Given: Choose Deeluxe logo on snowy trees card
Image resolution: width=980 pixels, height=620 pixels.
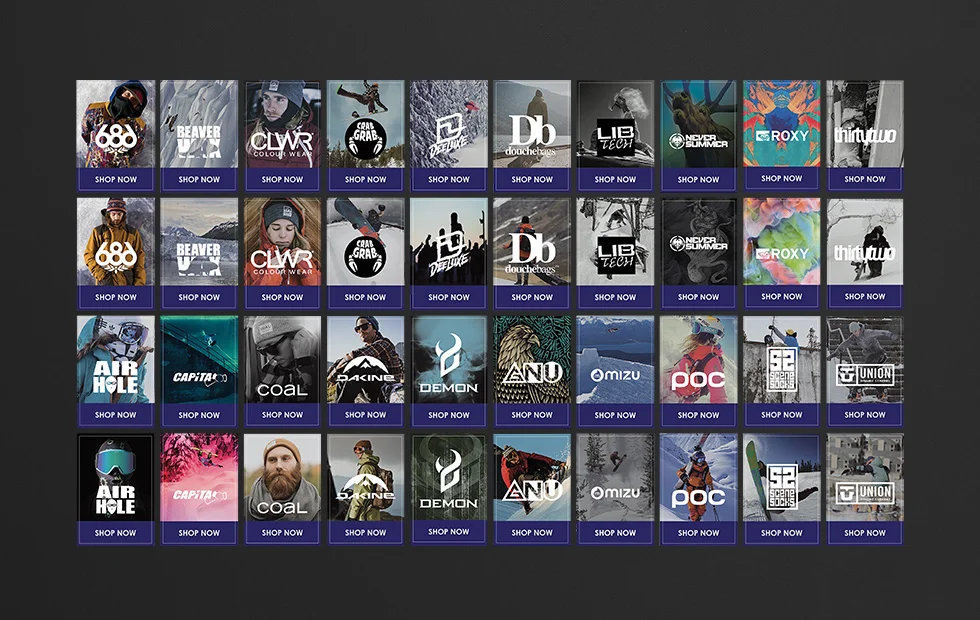Looking at the screenshot, I should point(448,136).
